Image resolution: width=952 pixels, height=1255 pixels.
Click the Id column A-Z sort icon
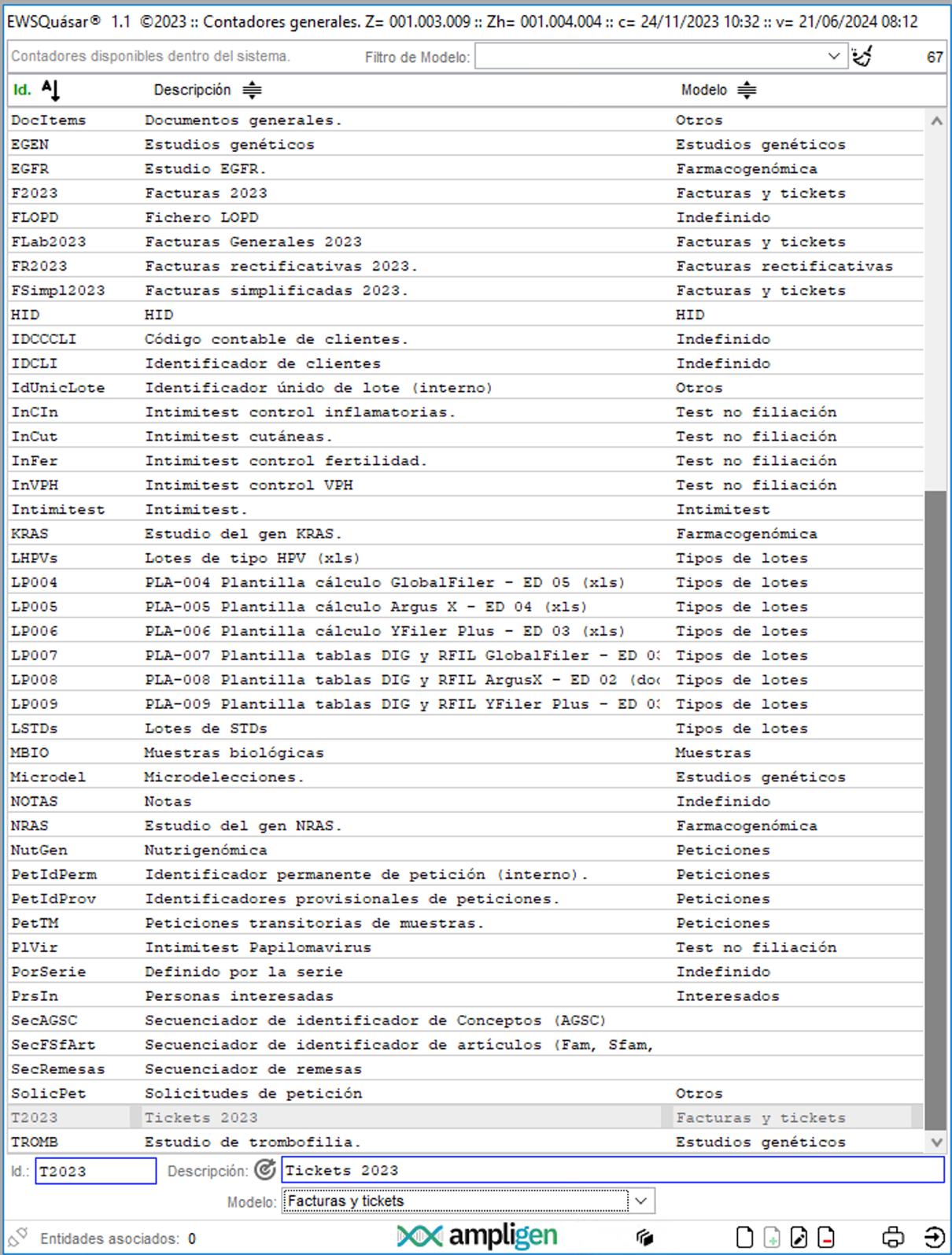[x=50, y=90]
